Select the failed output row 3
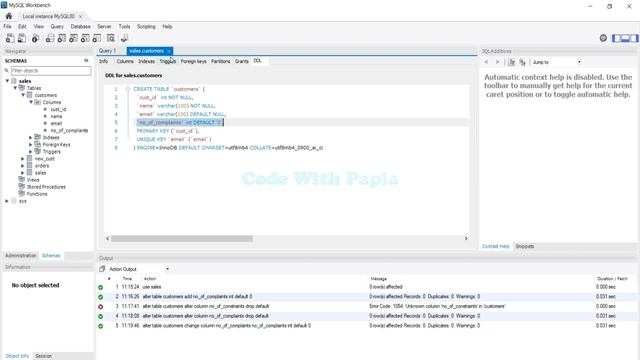This screenshot has width=640, height=360. point(367,306)
